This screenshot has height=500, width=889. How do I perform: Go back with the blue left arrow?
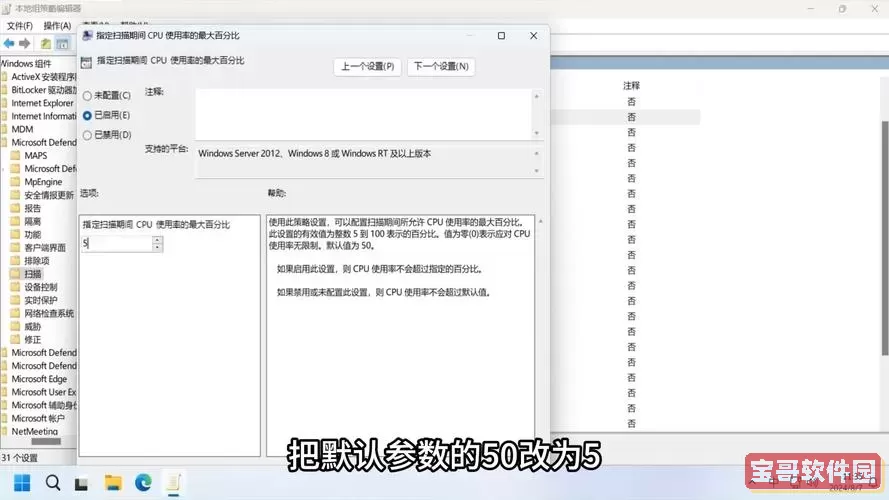tap(9, 43)
